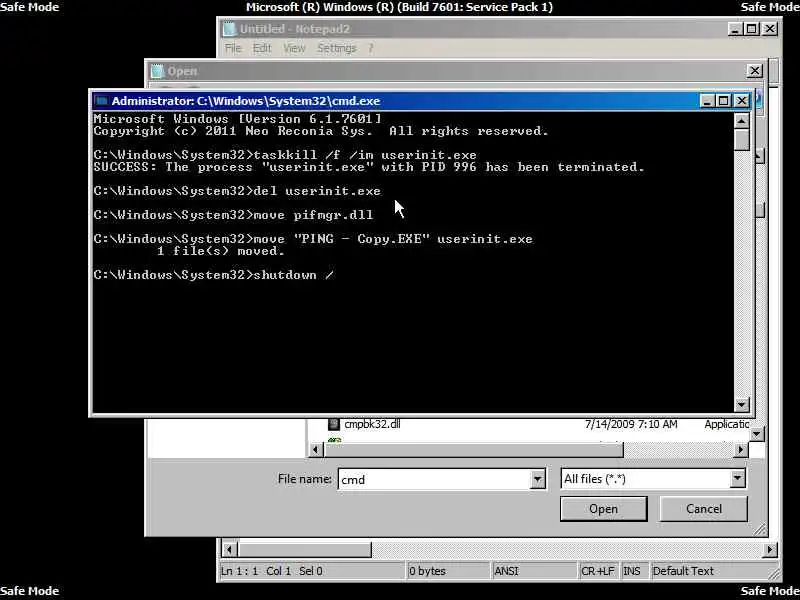The height and width of the screenshot is (600, 800).
Task: Open the View menu in Notepad2
Action: [294, 48]
